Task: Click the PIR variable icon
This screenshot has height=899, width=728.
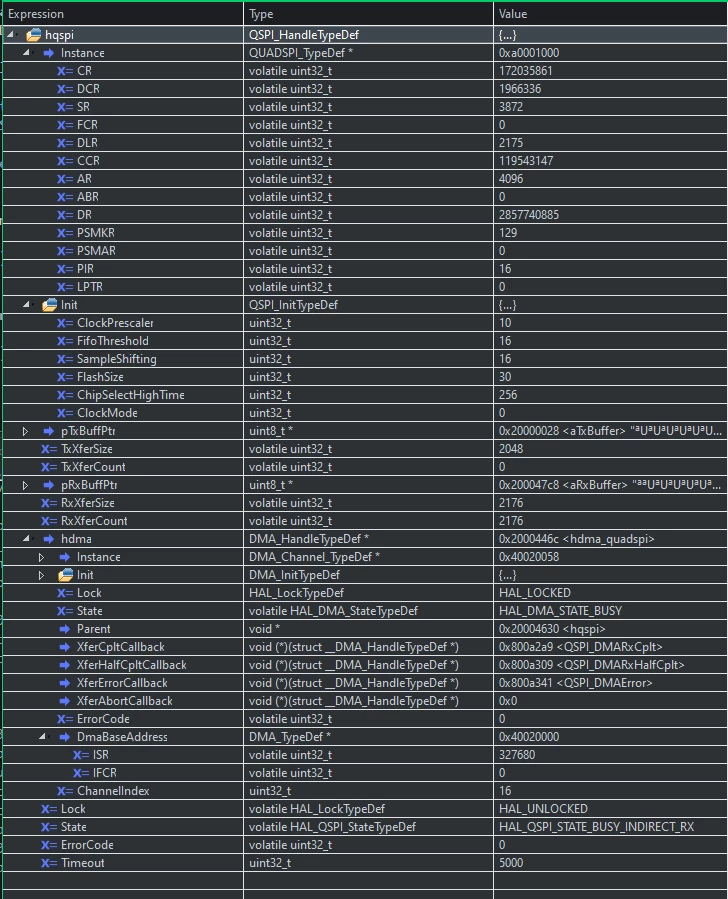Action: (x=65, y=268)
